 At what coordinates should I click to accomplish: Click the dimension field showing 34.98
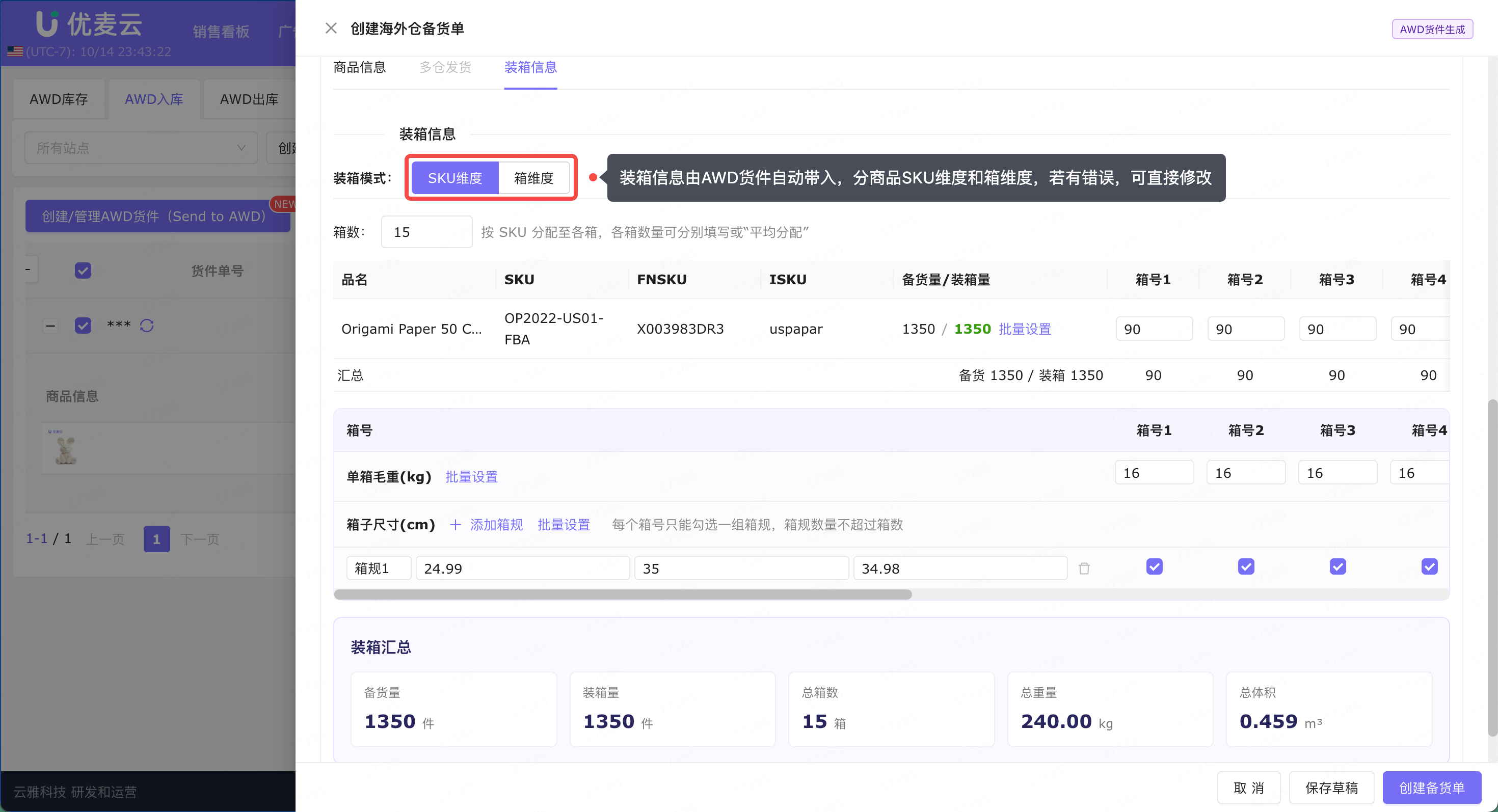tap(960, 568)
